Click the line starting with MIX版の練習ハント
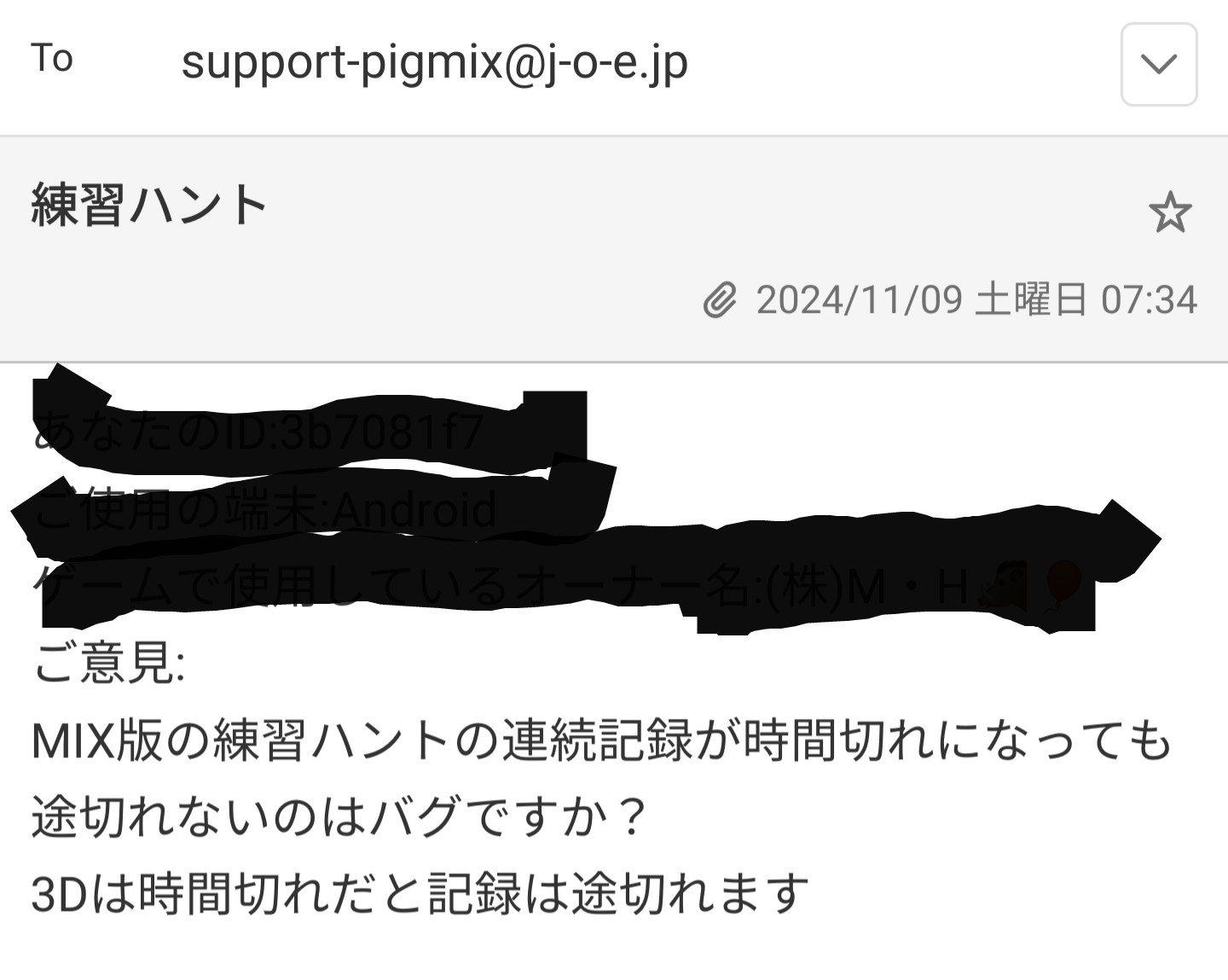The image size is (1228, 980). (x=601, y=740)
